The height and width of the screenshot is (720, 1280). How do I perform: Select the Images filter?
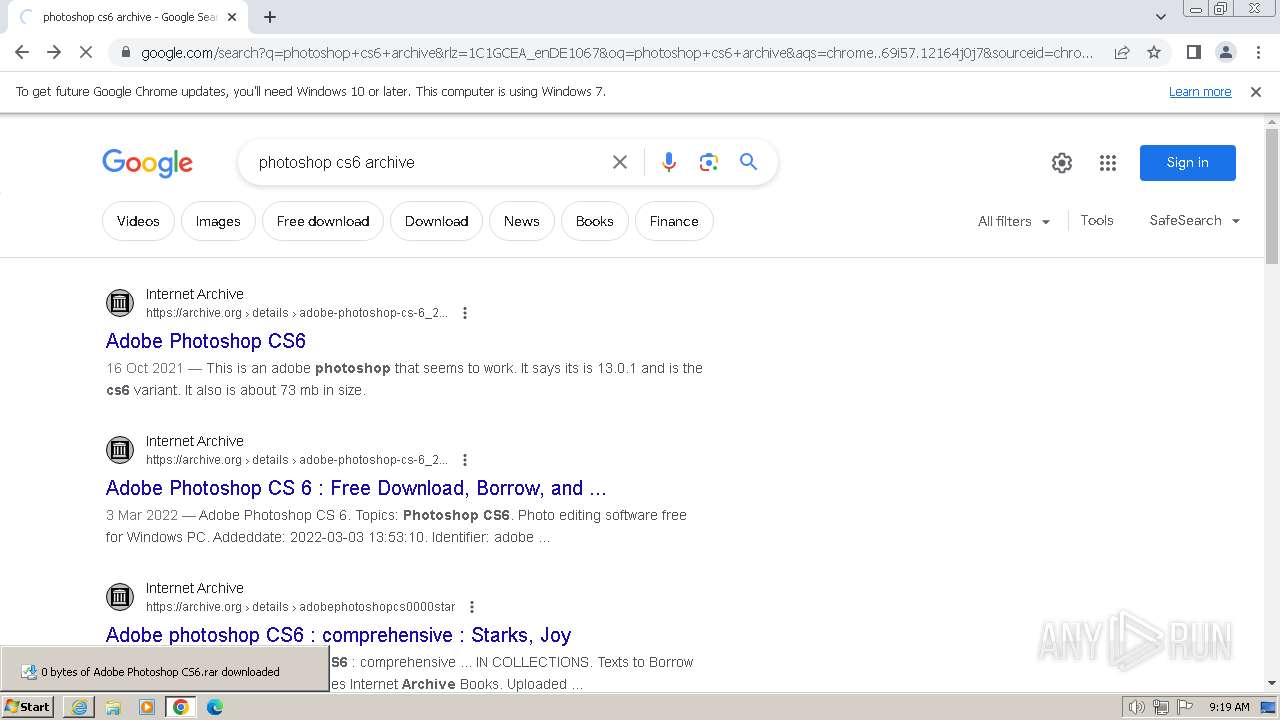pos(218,221)
